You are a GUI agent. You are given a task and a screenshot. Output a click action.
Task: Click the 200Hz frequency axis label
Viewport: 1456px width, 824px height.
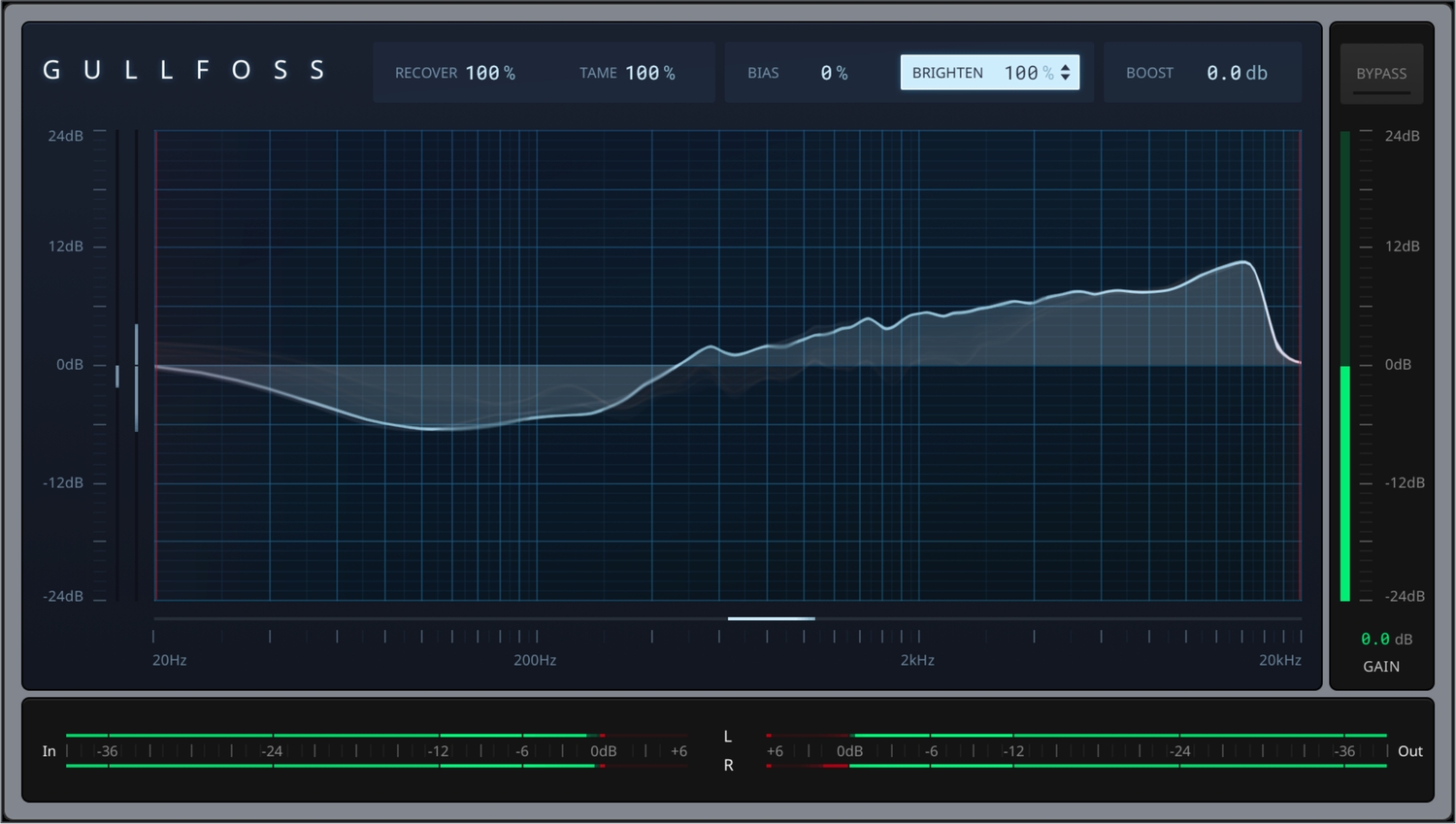(535, 660)
